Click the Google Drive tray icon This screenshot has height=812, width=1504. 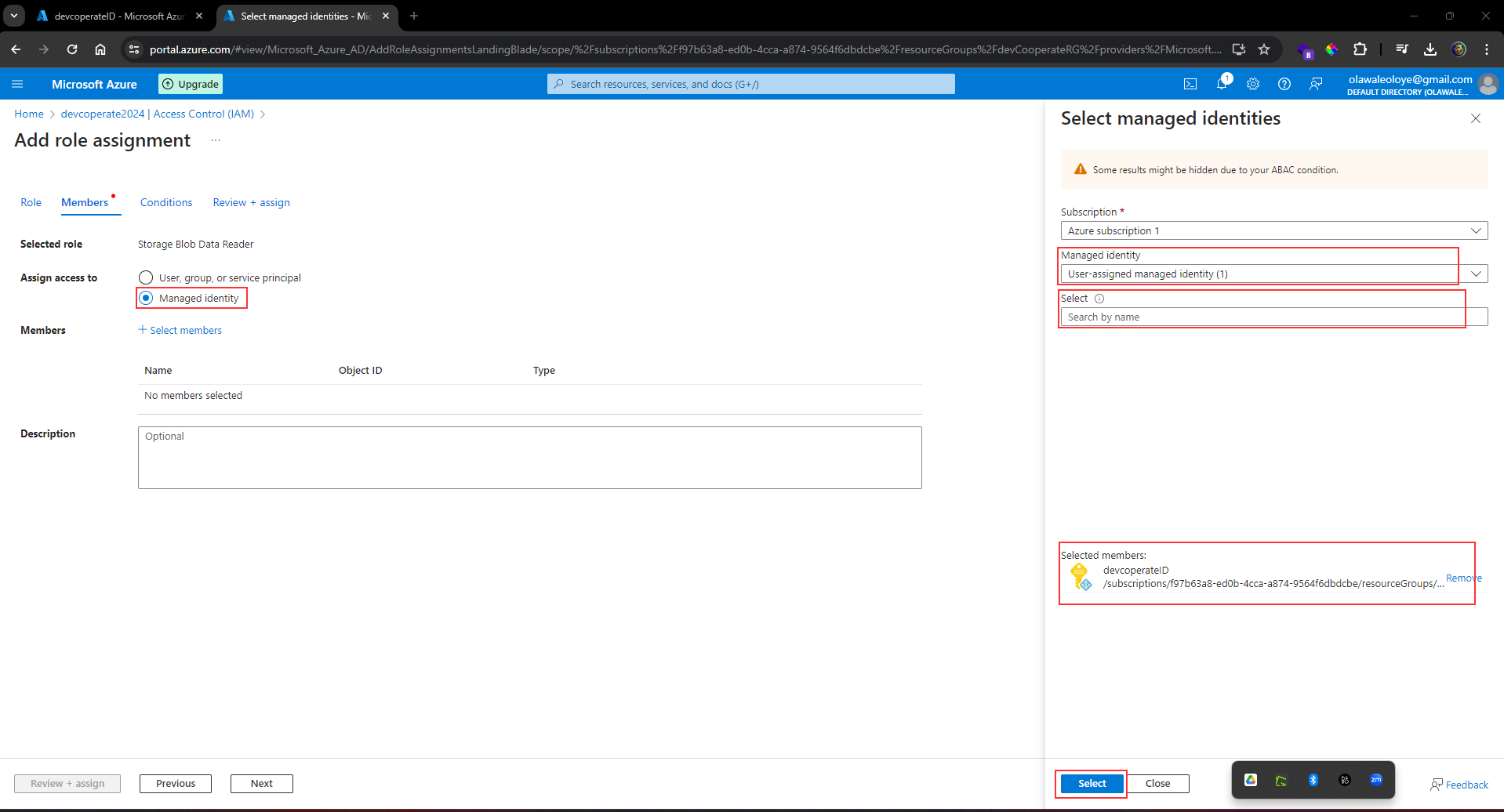[x=1251, y=780]
